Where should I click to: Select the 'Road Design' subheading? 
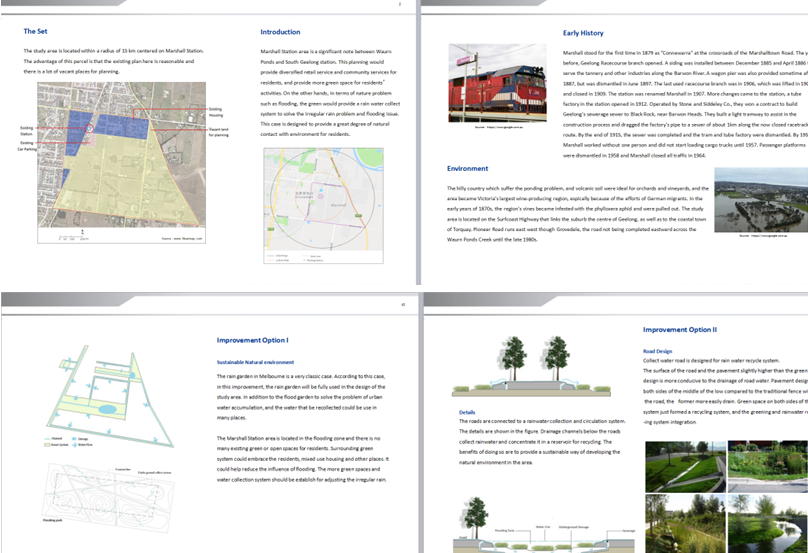(658, 351)
